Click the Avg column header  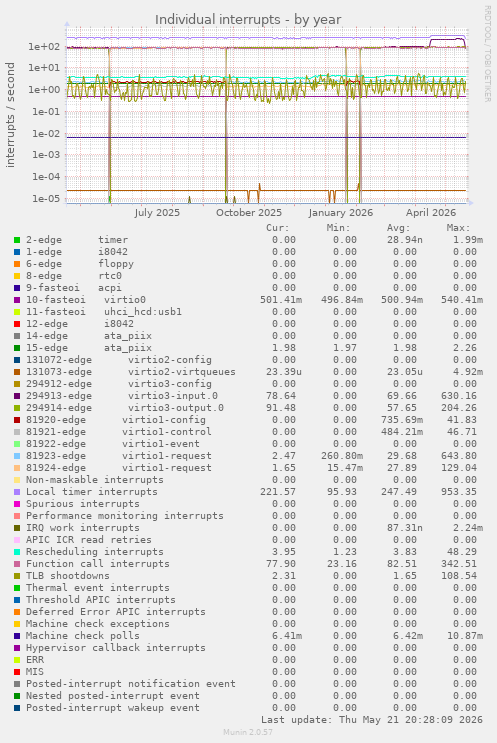coord(398,228)
